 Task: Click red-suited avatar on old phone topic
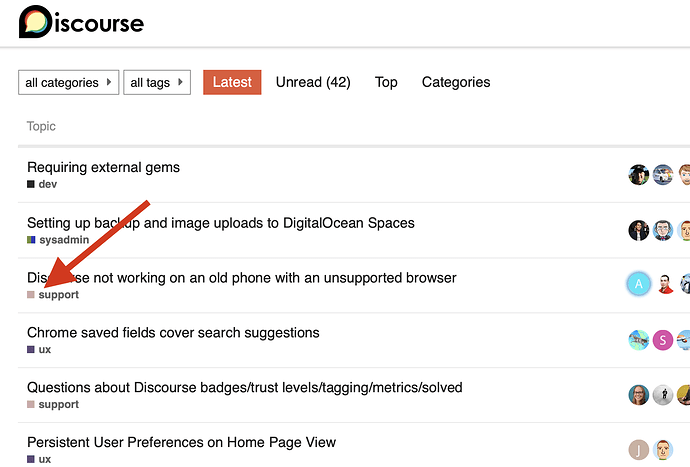click(x=665, y=284)
